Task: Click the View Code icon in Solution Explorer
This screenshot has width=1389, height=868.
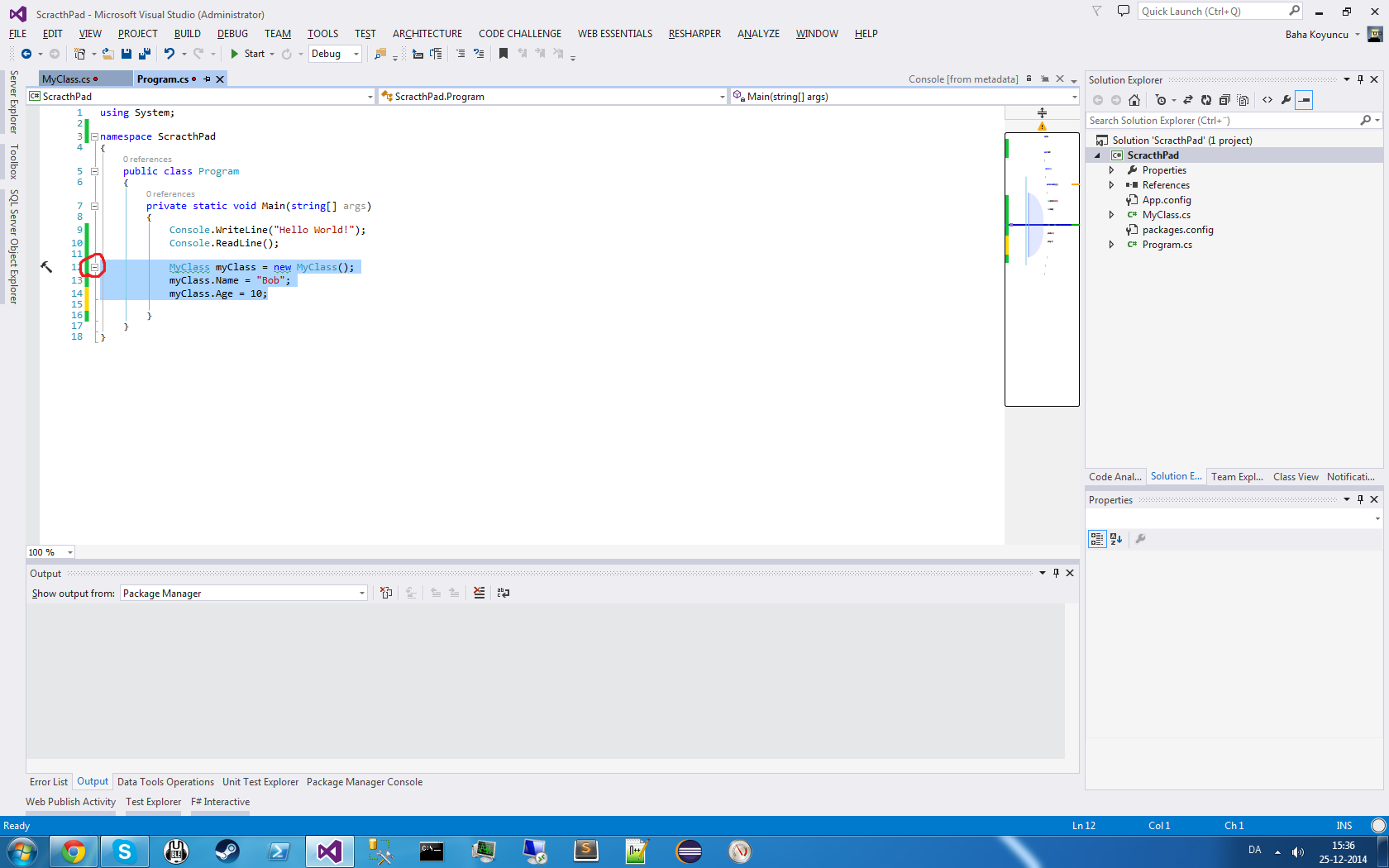Action: point(1267,100)
